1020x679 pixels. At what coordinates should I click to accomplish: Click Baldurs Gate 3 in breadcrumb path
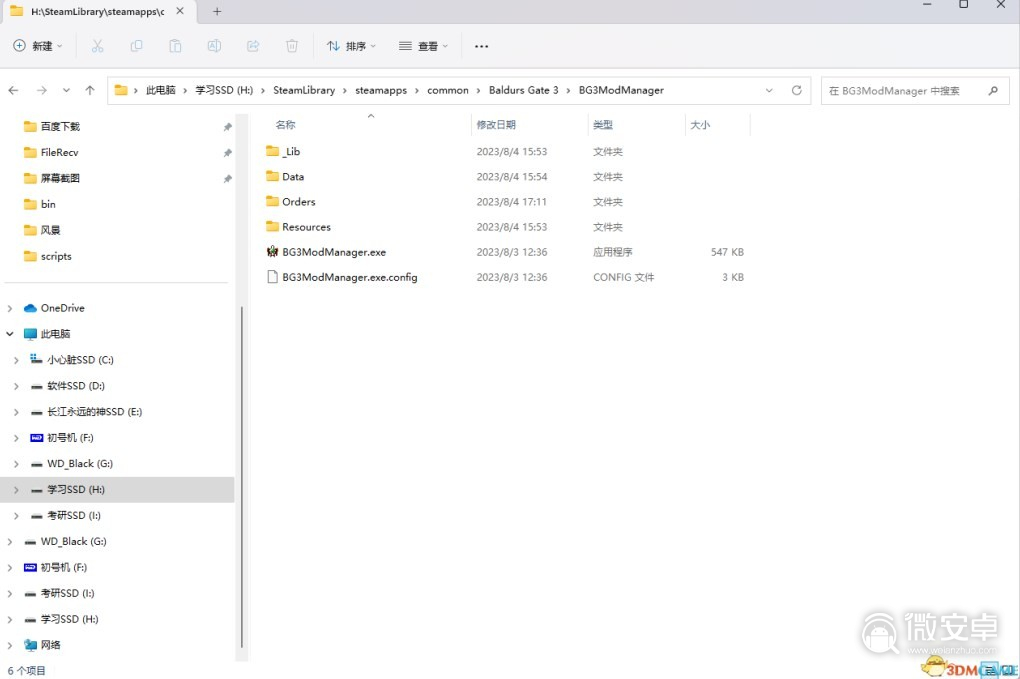[x=523, y=90]
